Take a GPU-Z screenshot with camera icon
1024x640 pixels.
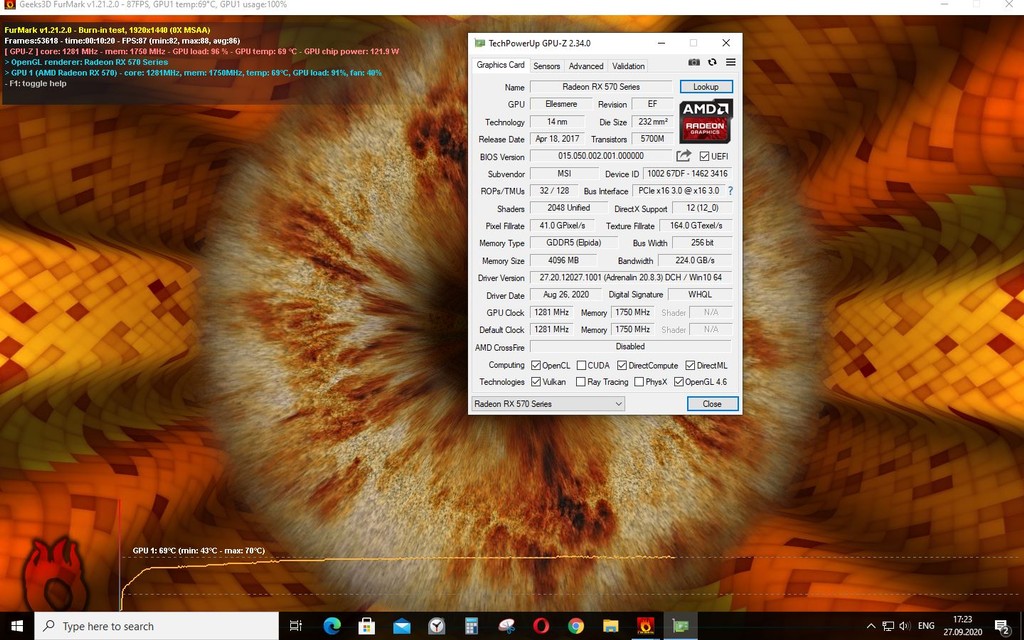pos(694,62)
